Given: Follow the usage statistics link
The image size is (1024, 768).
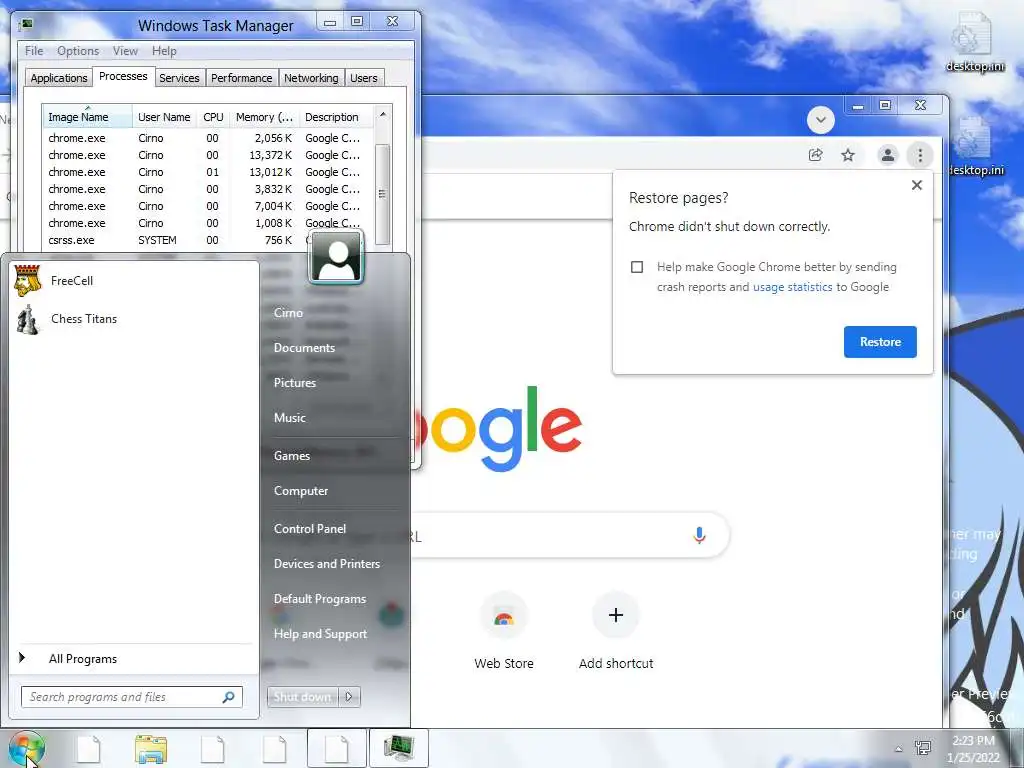Looking at the screenshot, I should 792,287.
